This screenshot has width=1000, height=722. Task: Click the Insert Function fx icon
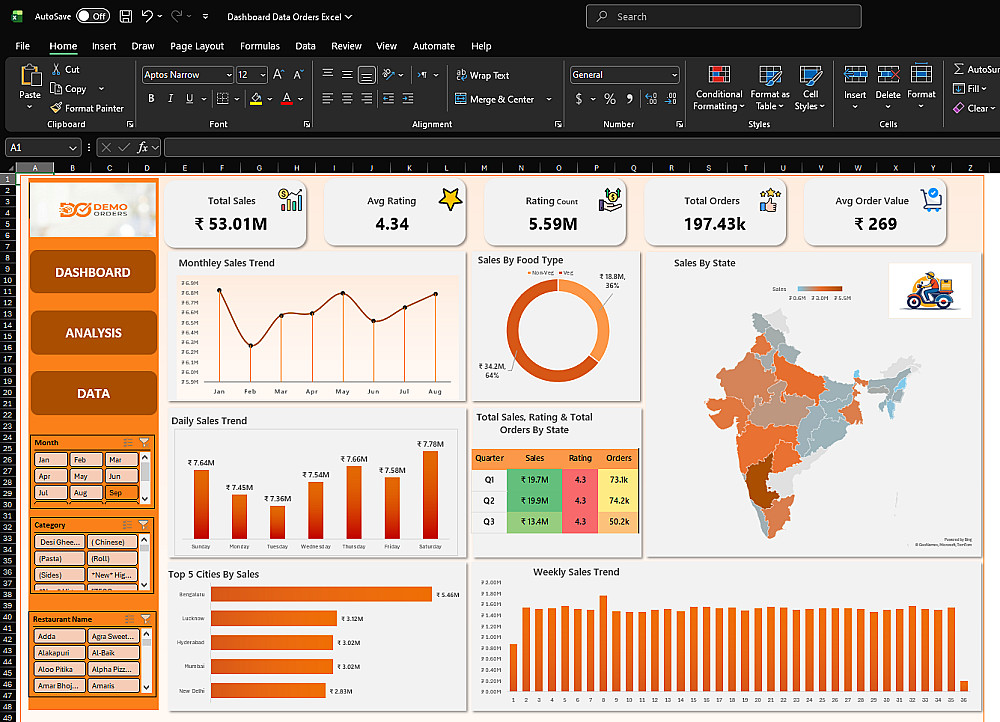coord(143,148)
